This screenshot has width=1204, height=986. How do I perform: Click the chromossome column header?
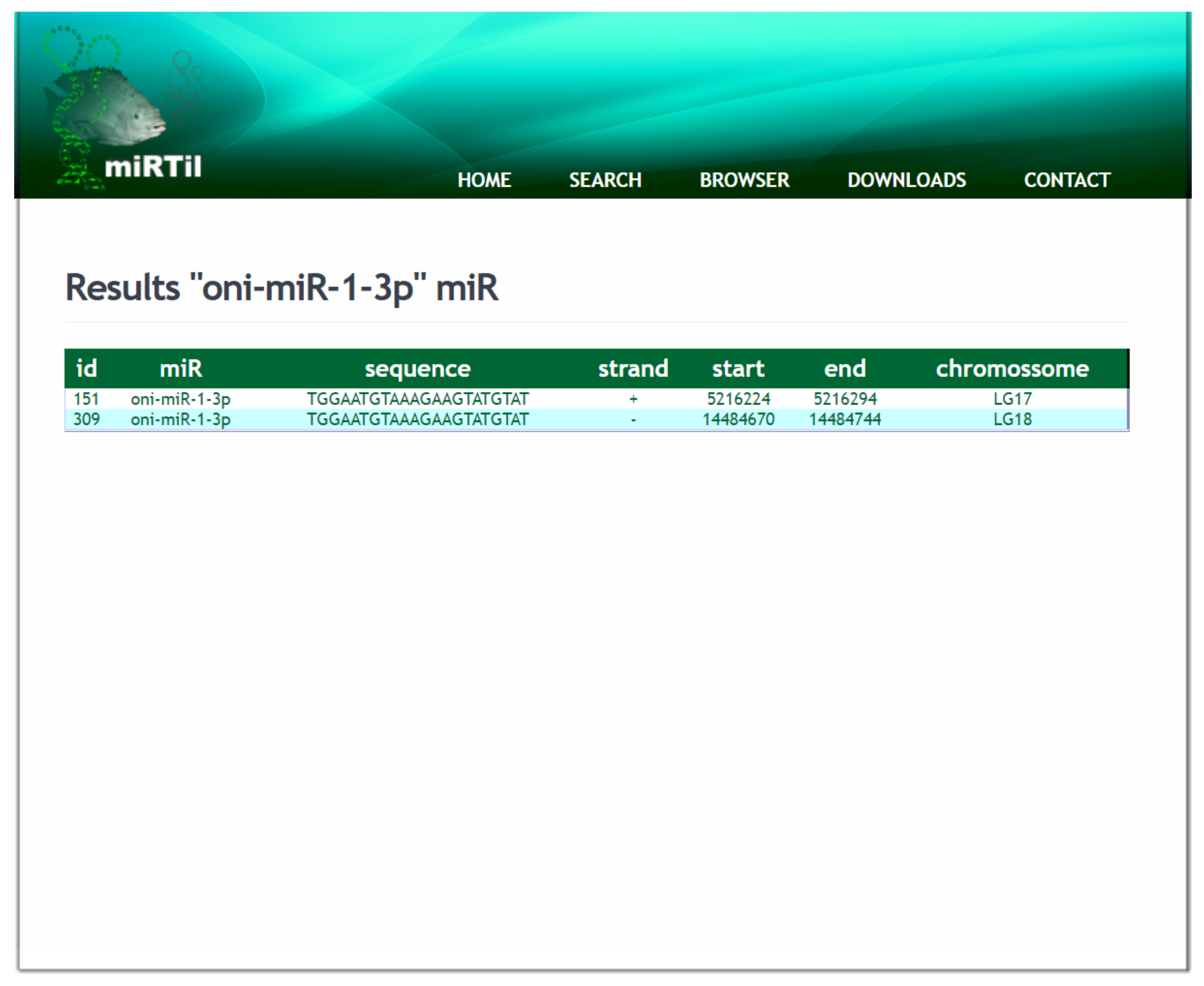1012,369
